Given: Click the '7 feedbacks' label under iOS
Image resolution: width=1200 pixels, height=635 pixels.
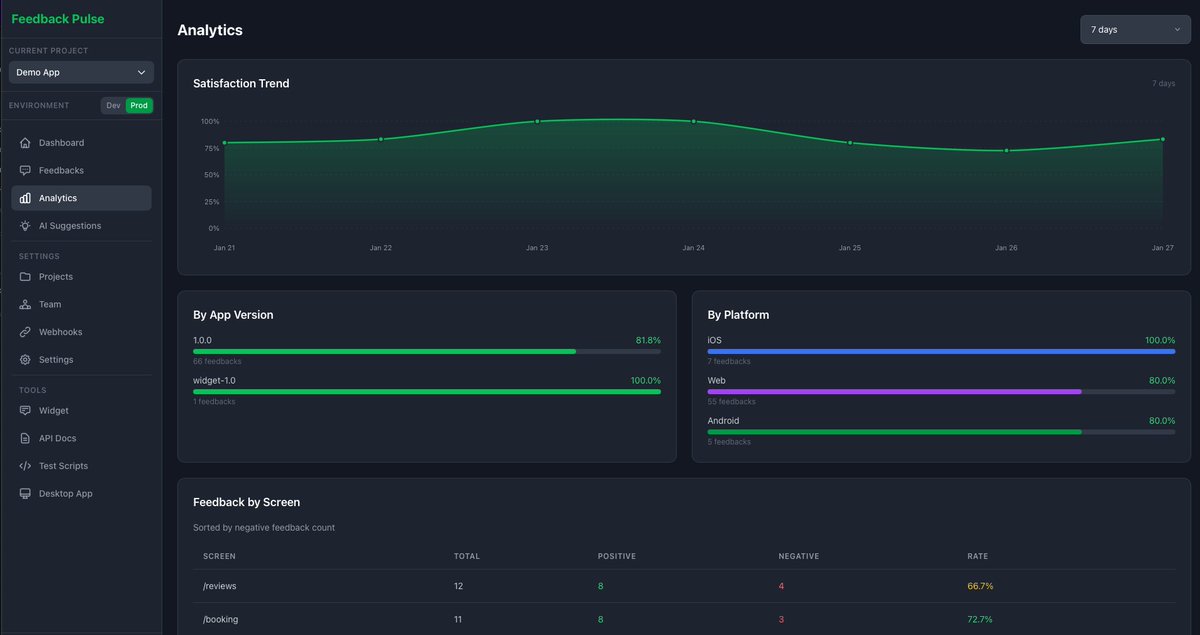Looking at the screenshot, I should (729, 361).
